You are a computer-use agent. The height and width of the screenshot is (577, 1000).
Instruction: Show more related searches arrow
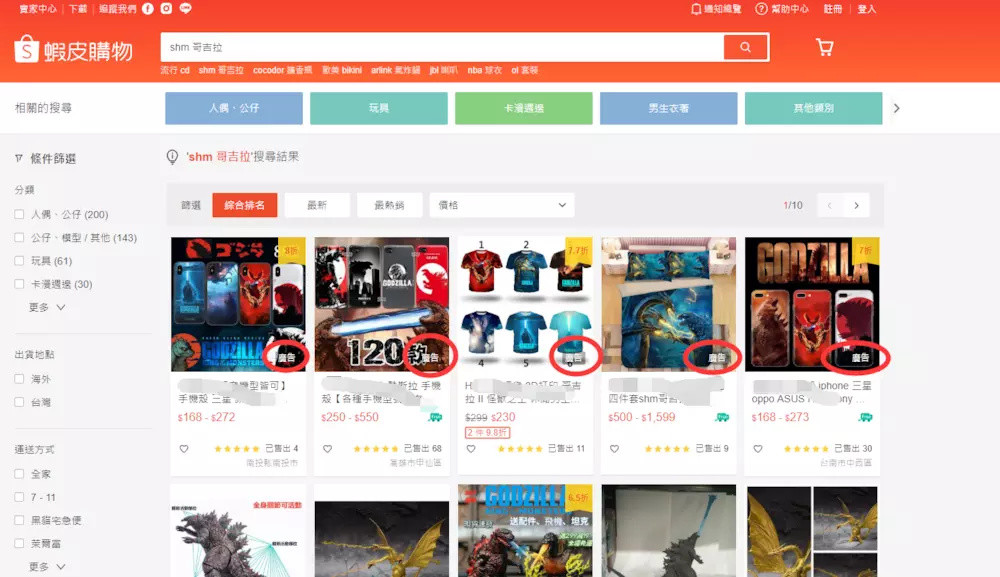[897, 108]
